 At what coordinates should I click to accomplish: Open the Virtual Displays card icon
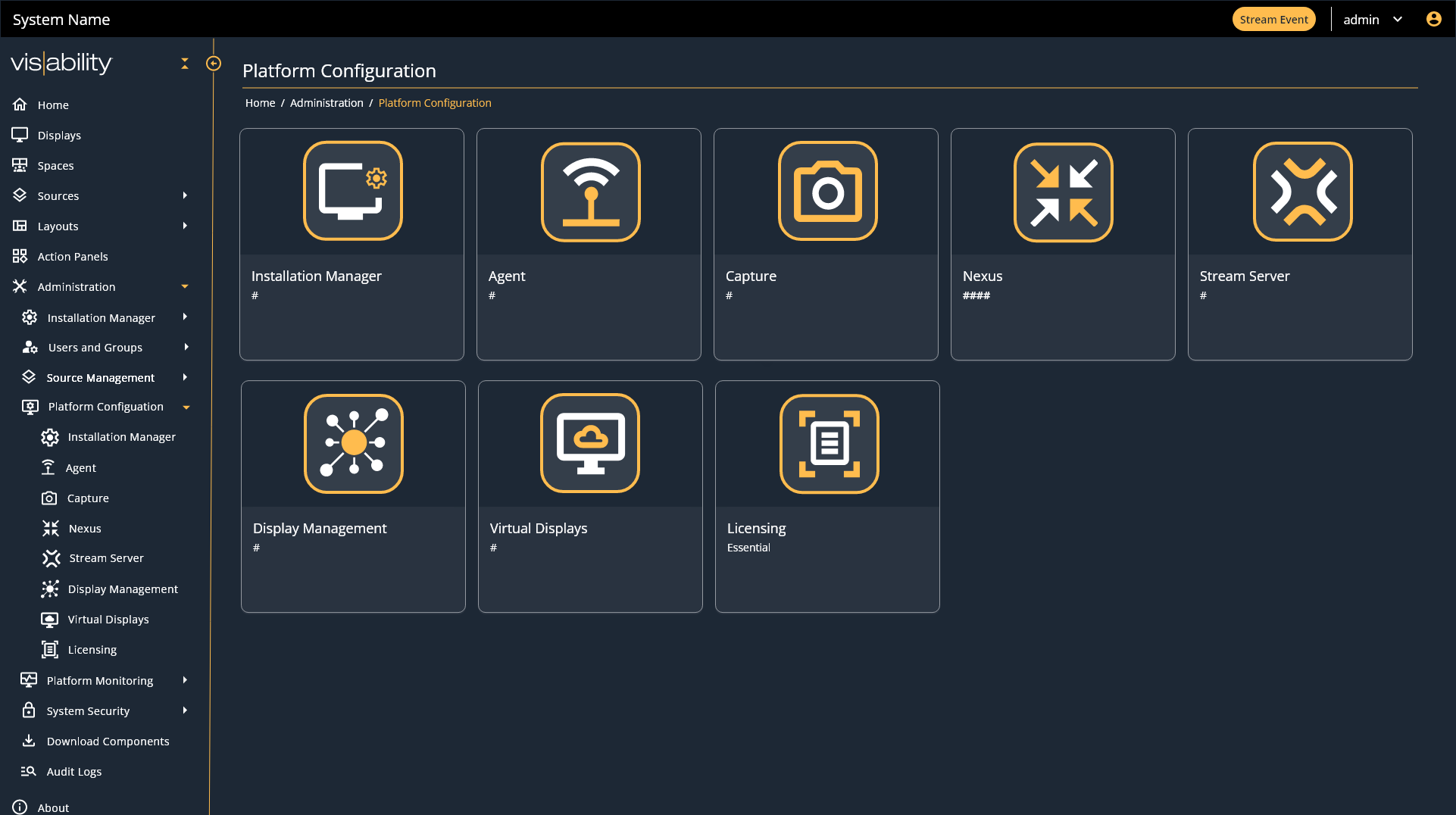590,443
